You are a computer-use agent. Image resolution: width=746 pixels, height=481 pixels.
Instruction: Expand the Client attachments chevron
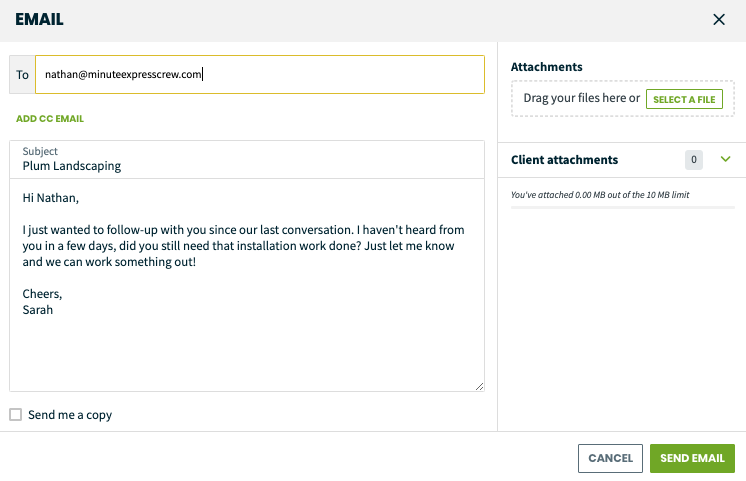click(x=725, y=159)
